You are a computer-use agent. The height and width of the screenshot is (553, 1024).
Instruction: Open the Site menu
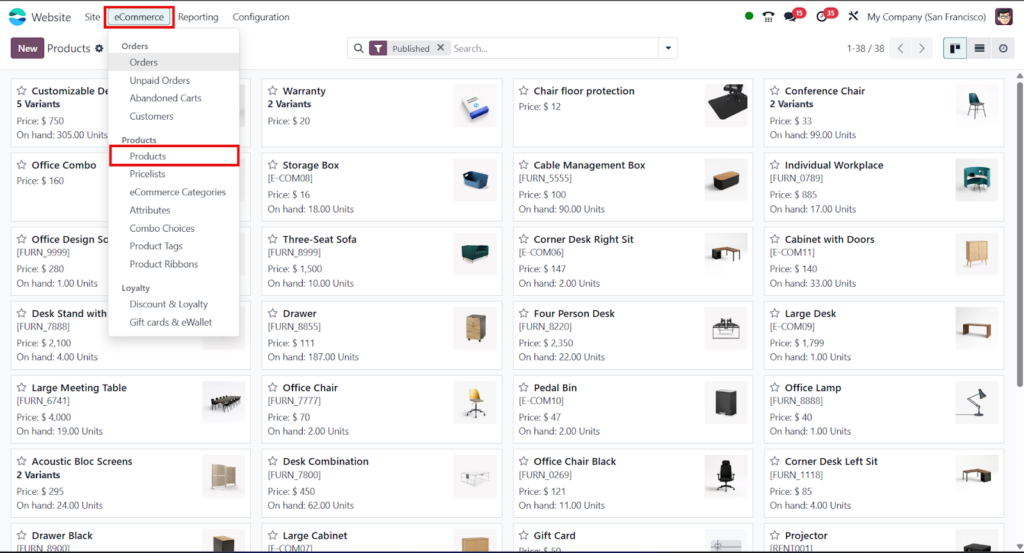click(92, 17)
